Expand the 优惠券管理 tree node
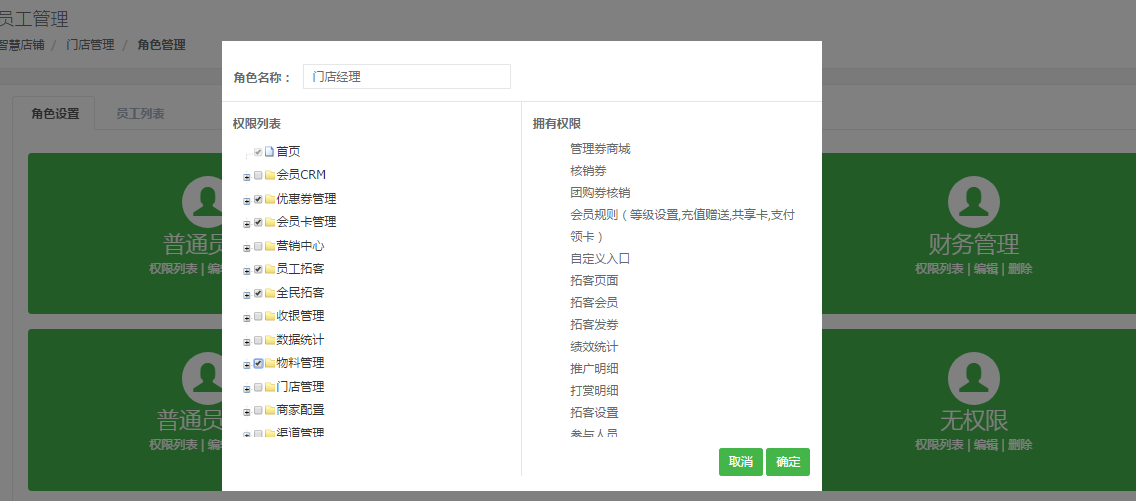Image resolution: width=1136 pixels, height=501 pixels. tap(247, 201)
